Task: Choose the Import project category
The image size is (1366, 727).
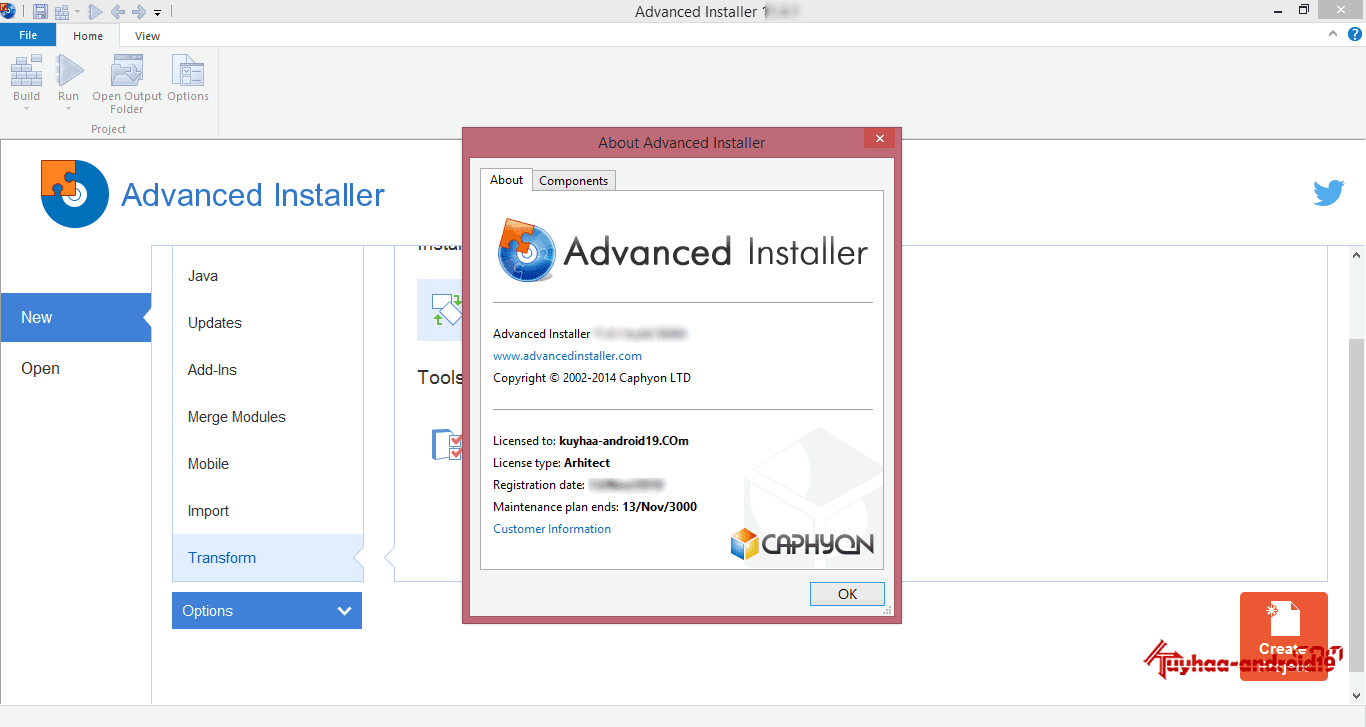Action: coord(267,511)
